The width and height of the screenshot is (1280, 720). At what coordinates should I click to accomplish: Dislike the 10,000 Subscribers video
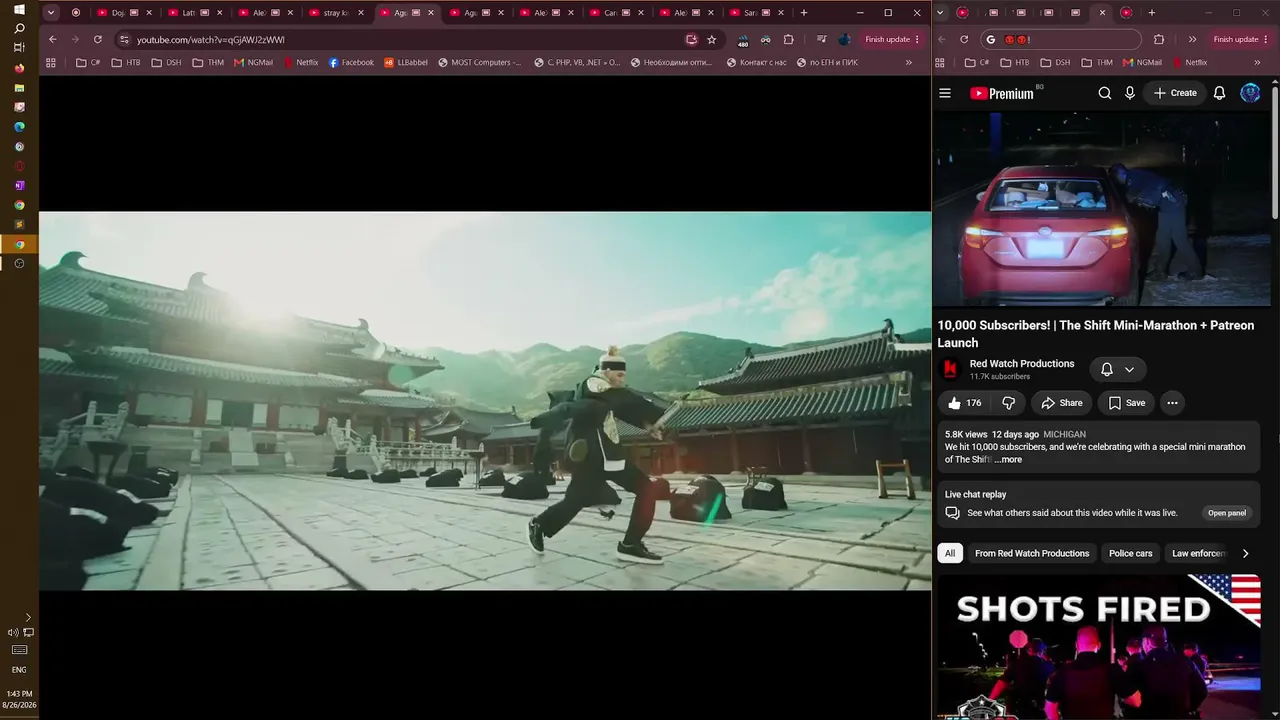coord(1008,403)
